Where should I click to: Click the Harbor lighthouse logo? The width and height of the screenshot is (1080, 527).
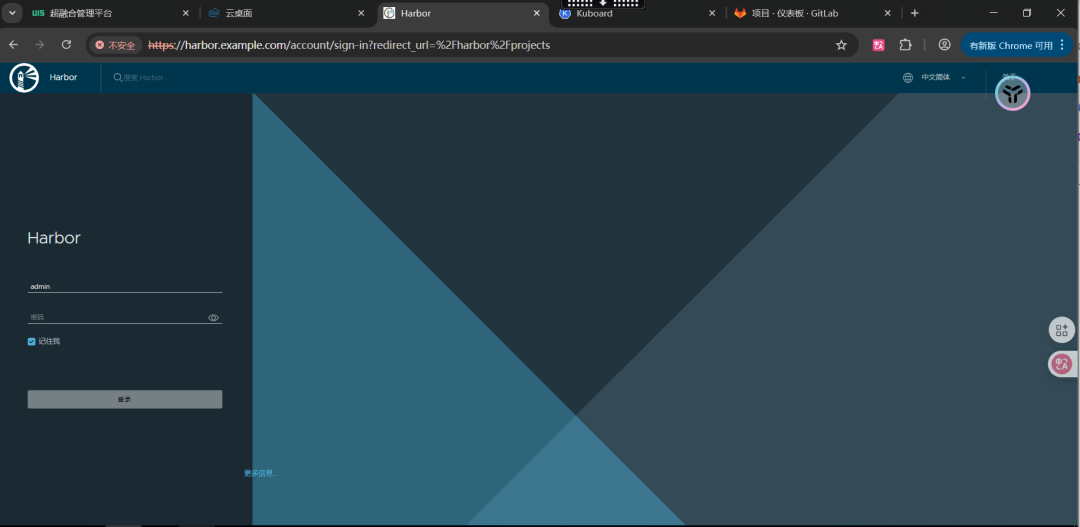(x=24, y=78)
